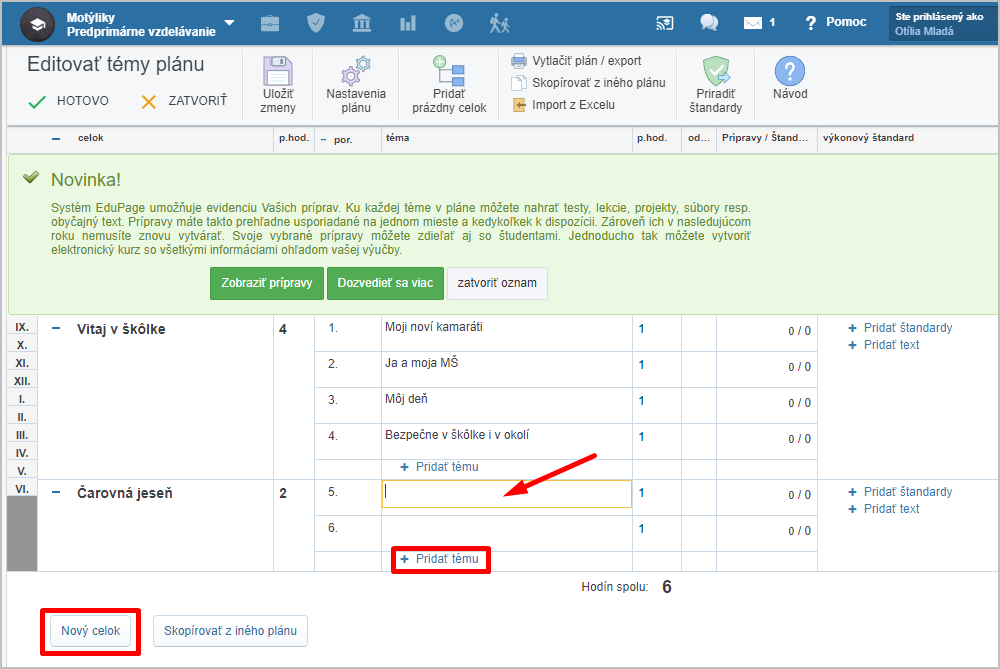The width and height of the screenshot is (1000, 669).
Task: Open the bank building icon in top bar
Action: (x=362, y=24)
